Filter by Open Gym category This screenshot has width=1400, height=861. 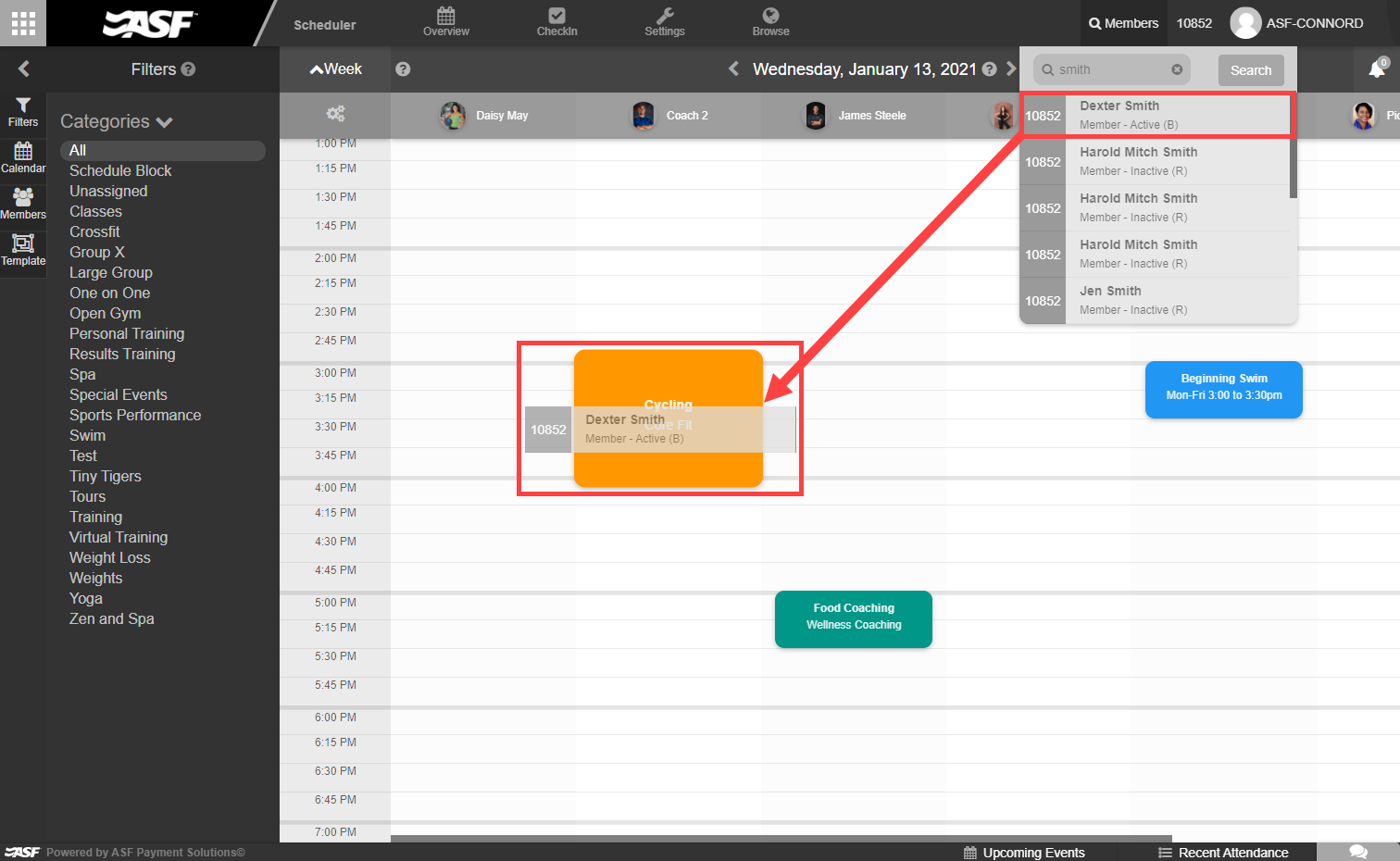(105, 313)
